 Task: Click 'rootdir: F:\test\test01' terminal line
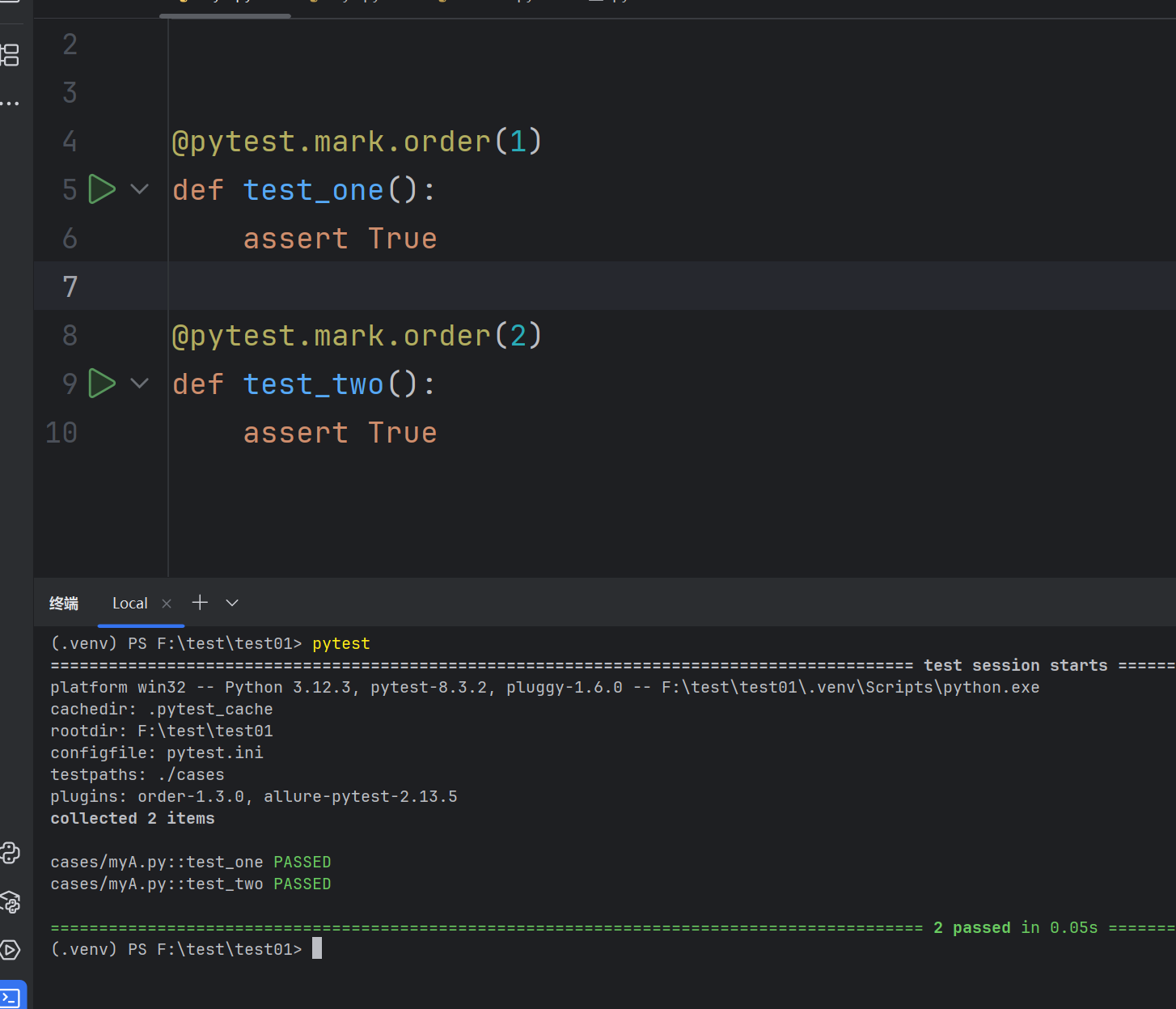click(x=162, y=731)
